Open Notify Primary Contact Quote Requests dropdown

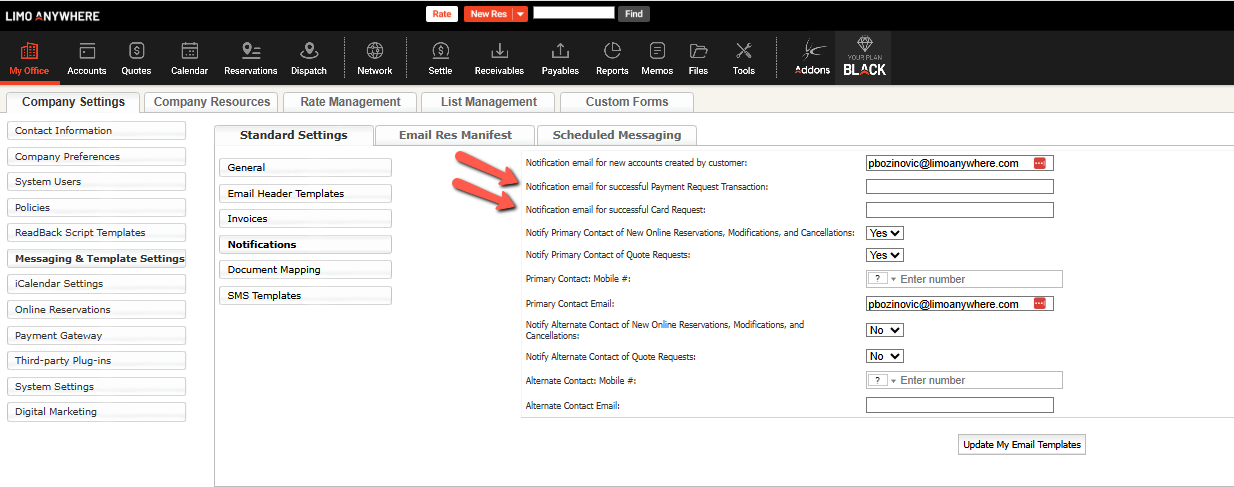pyautogui.click(x=885, y=255)
